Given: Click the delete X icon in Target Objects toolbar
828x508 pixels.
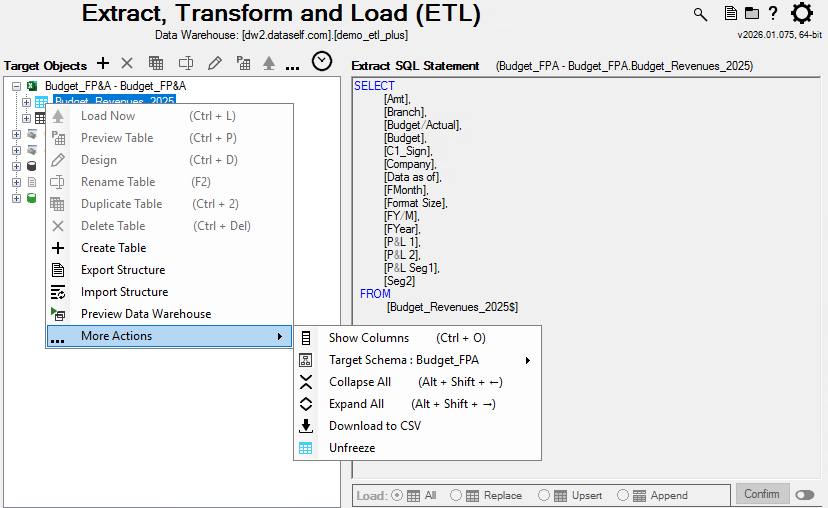Looking at the screenshot, I should tap(127, 63).
